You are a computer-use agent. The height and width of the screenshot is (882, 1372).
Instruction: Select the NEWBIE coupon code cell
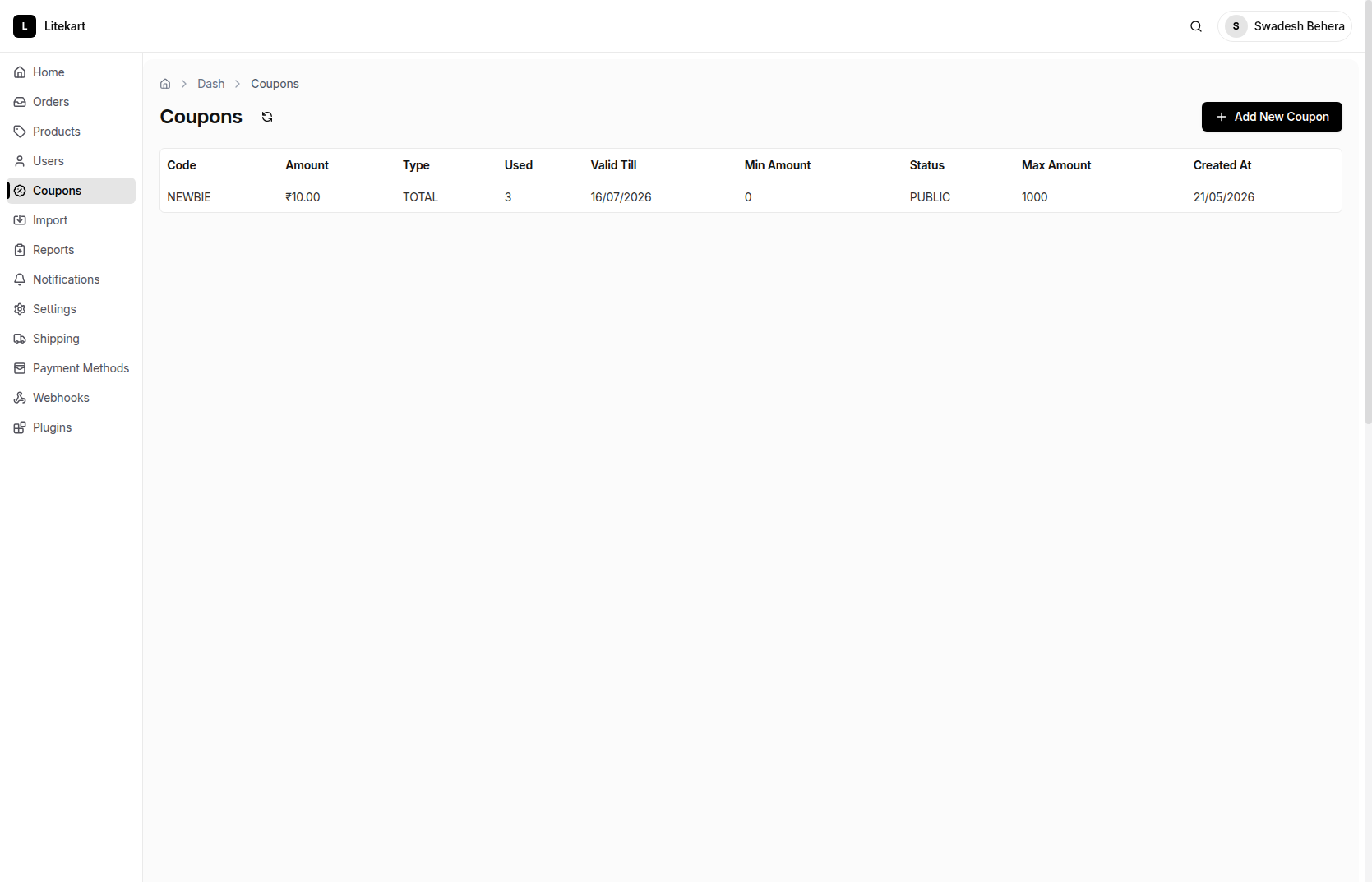click(189, 197)
